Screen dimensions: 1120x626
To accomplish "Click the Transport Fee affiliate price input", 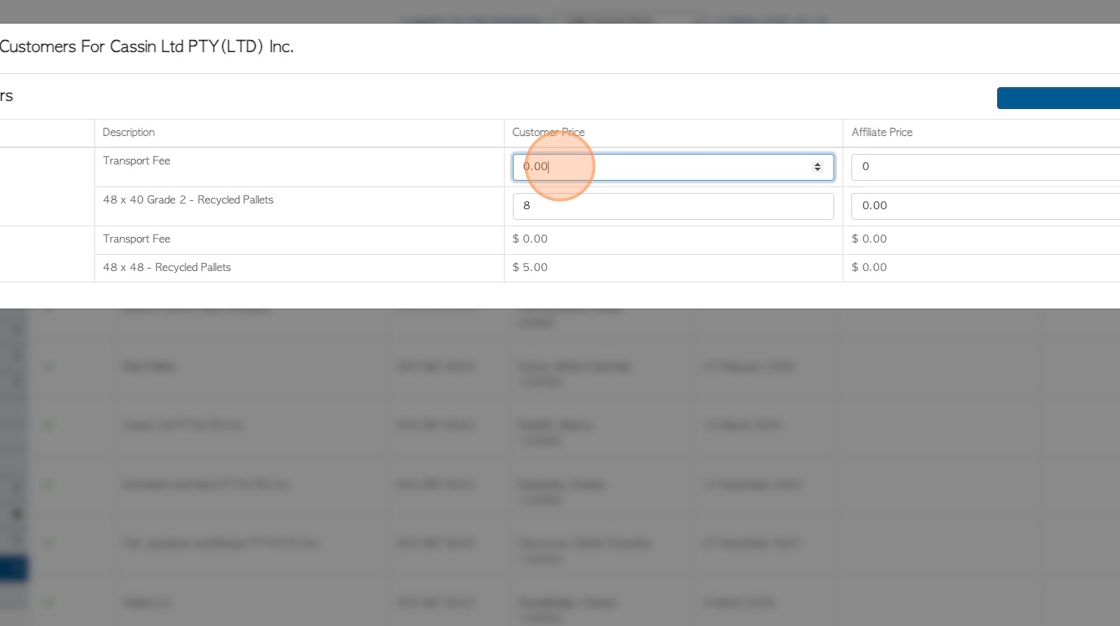I will pos(986,167).
